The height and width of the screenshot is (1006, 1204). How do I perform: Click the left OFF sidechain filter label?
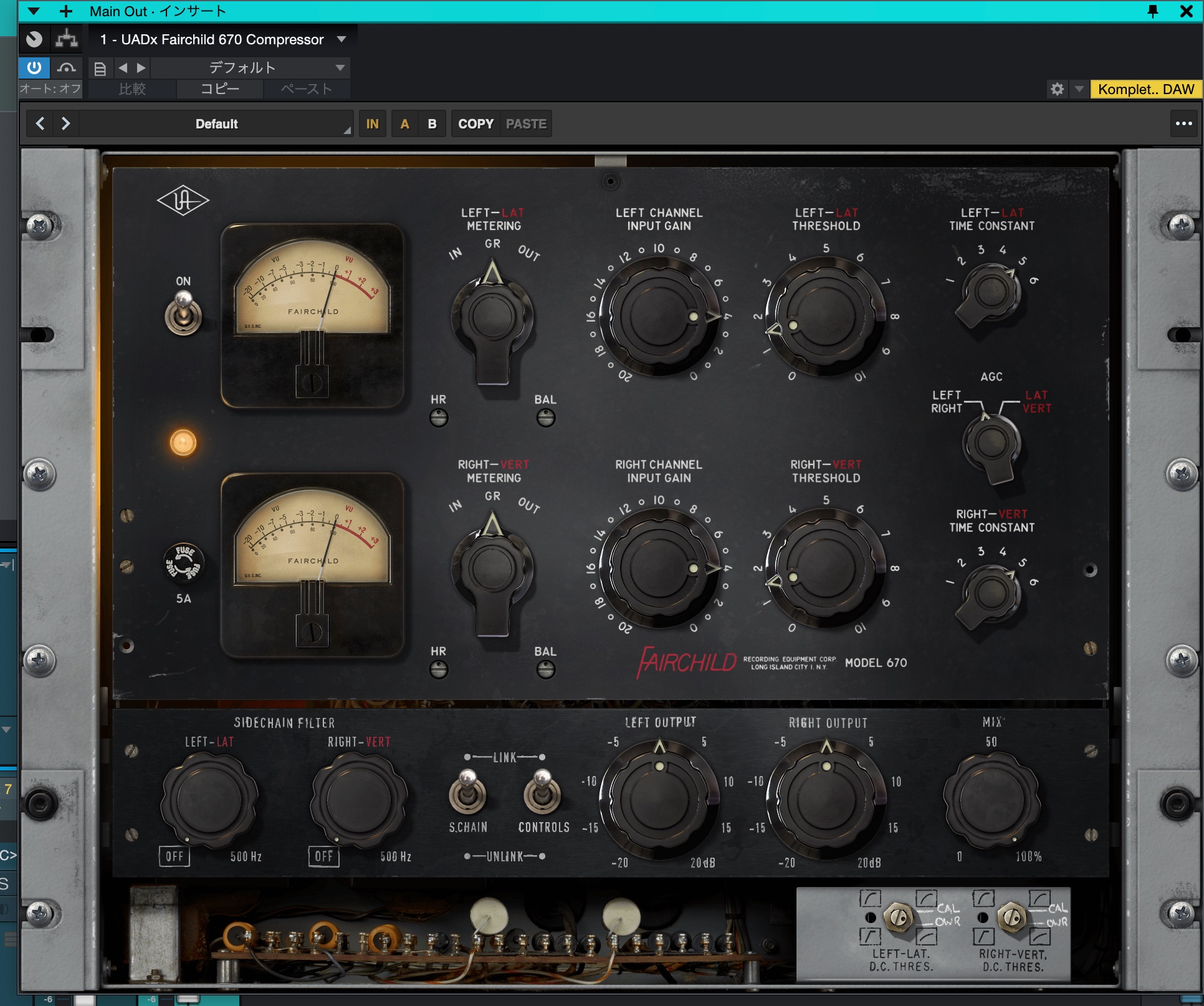(174, 856)
